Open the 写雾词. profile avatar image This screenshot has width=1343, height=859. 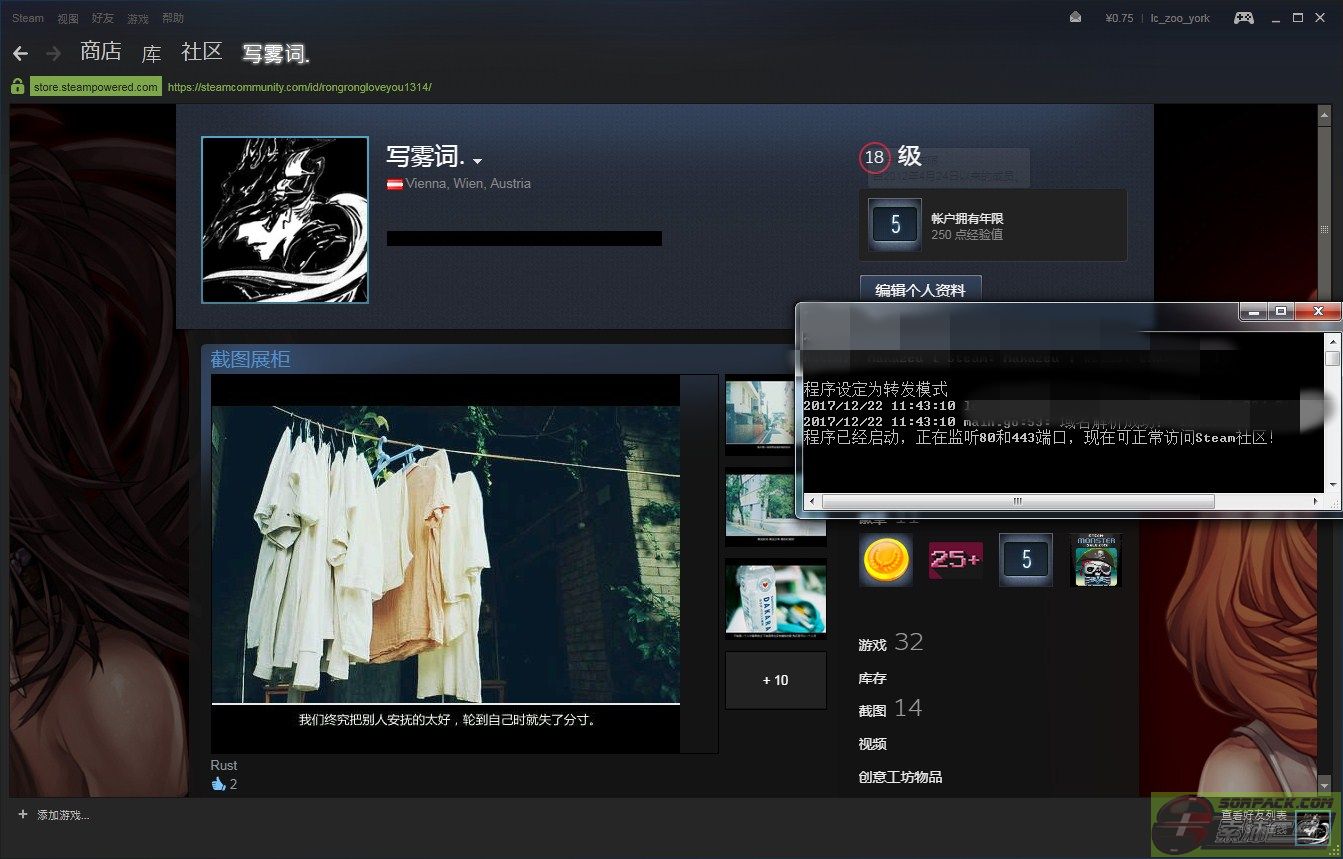(285, 220)
